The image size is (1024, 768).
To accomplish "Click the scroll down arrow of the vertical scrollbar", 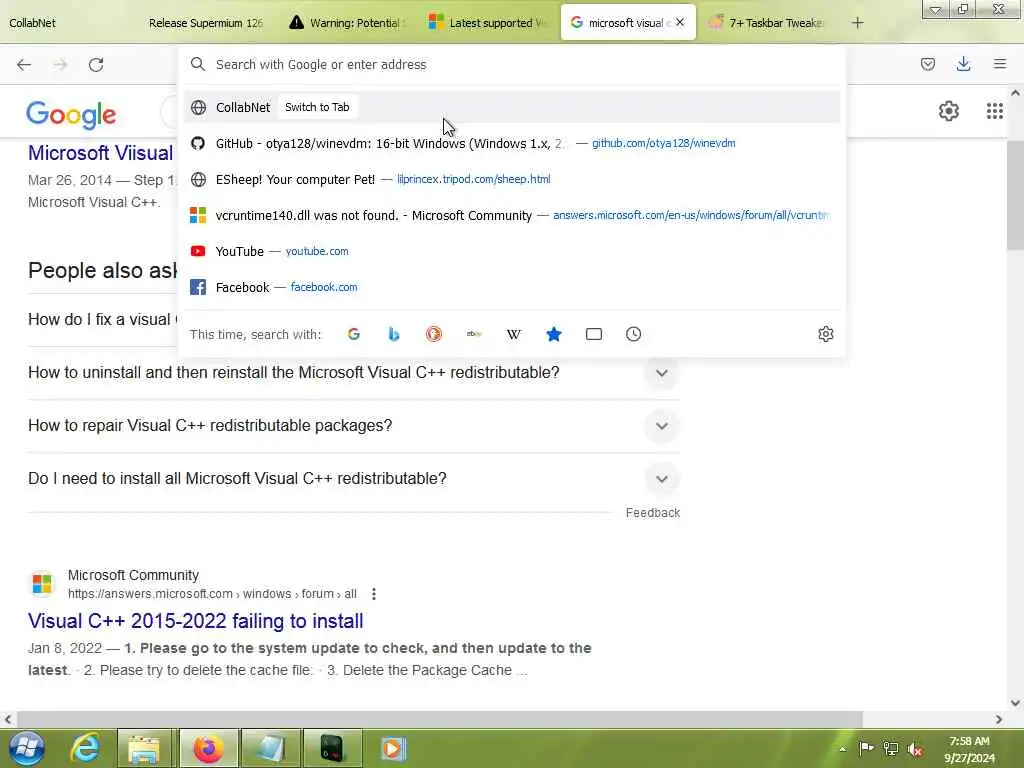I will click(1015, 703).
